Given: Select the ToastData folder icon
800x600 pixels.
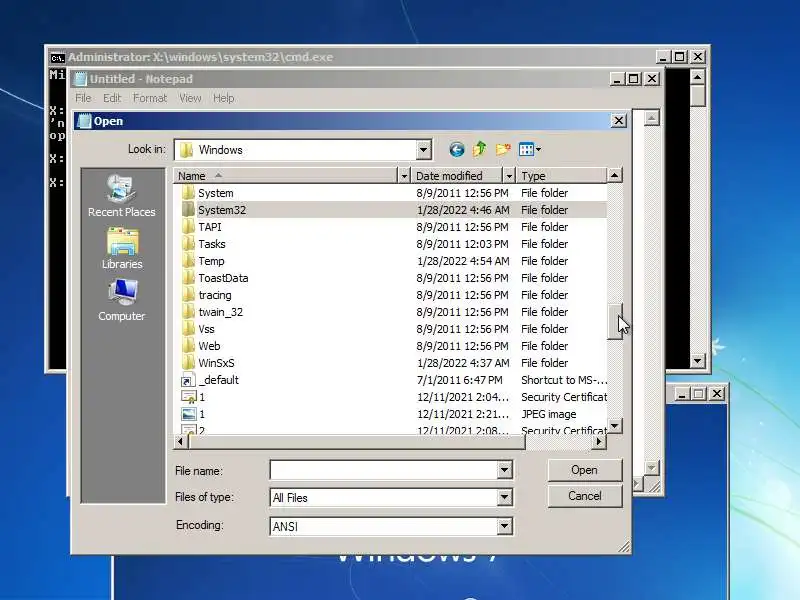Looking at the screenshot, I should 188,278.
